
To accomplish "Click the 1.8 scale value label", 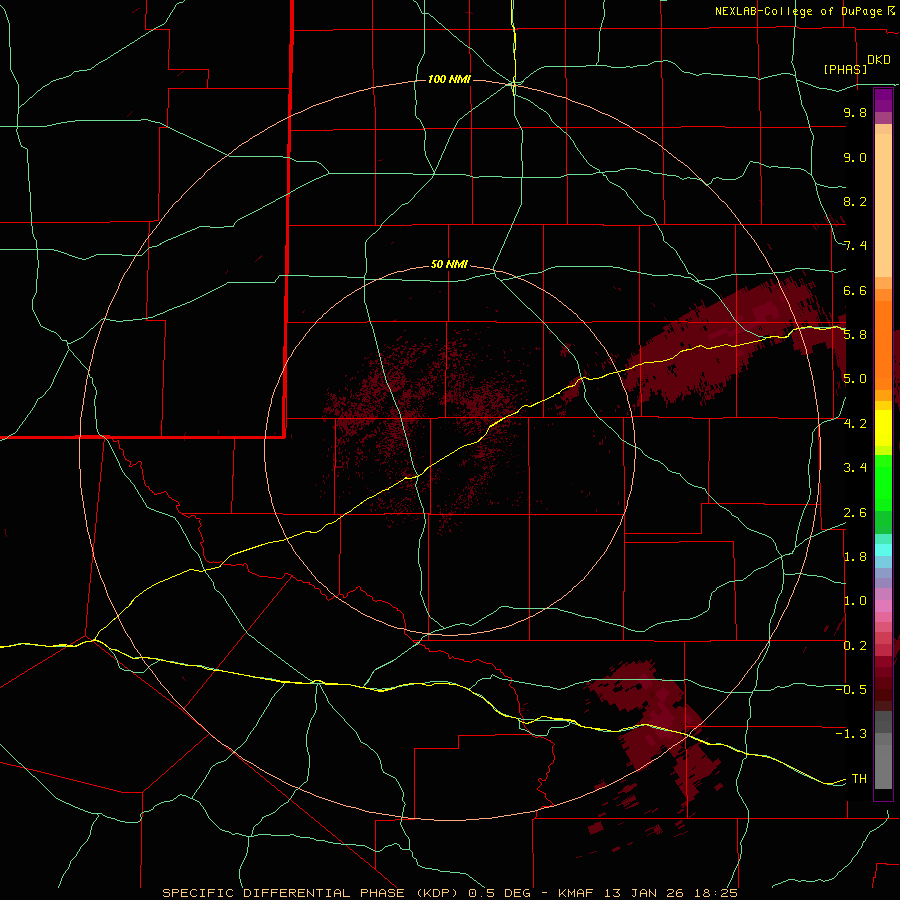I will tap(855, 556).
